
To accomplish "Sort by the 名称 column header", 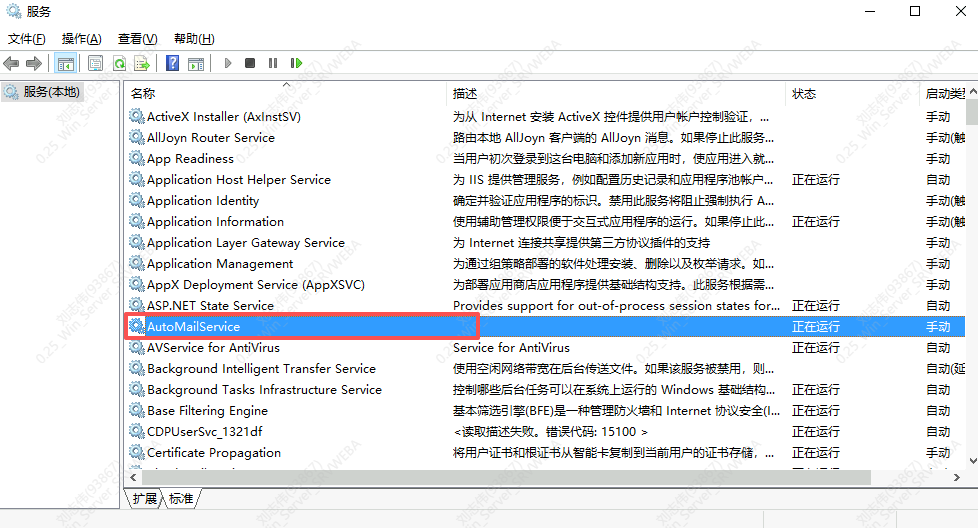I will pos(286,94).
